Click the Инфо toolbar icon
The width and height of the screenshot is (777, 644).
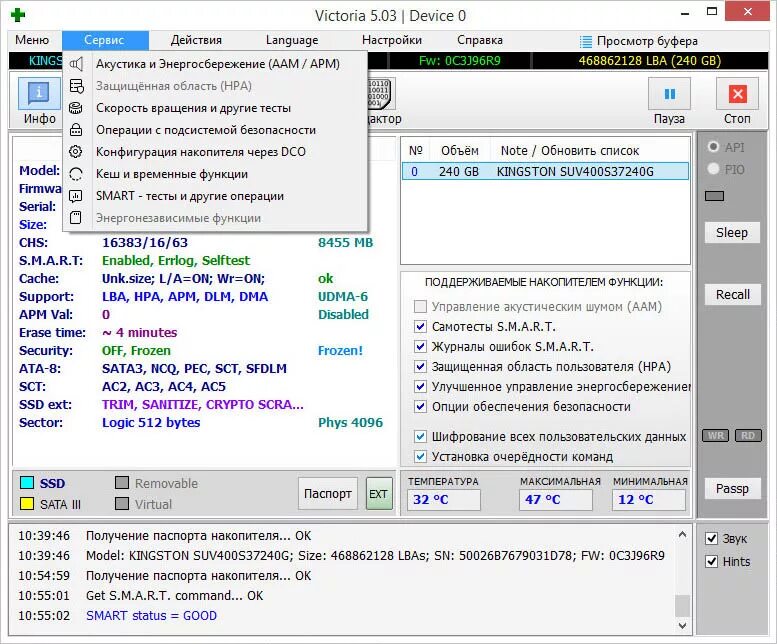click(39, 94)
